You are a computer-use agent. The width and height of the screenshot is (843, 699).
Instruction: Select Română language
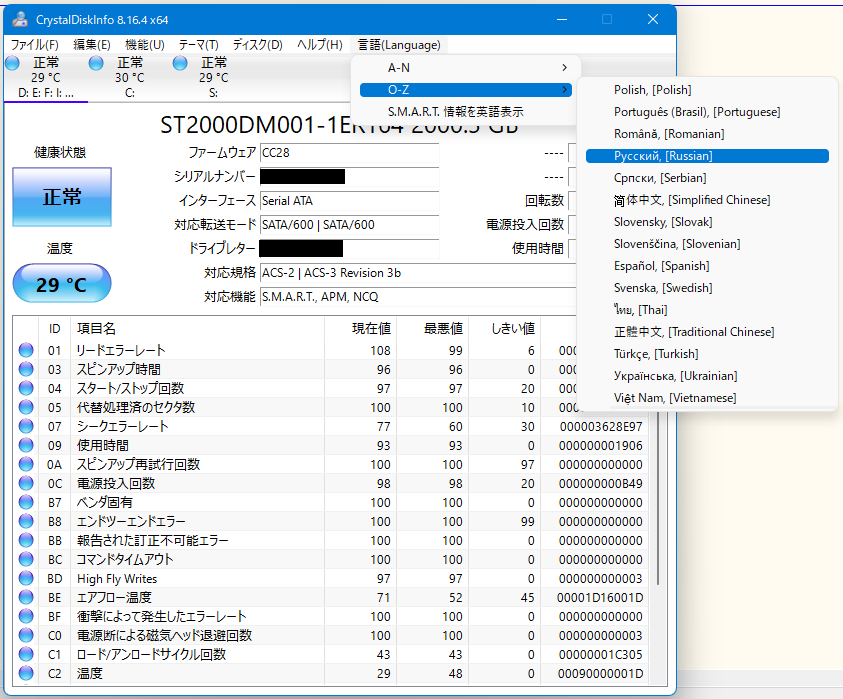[x=707, y=134]
